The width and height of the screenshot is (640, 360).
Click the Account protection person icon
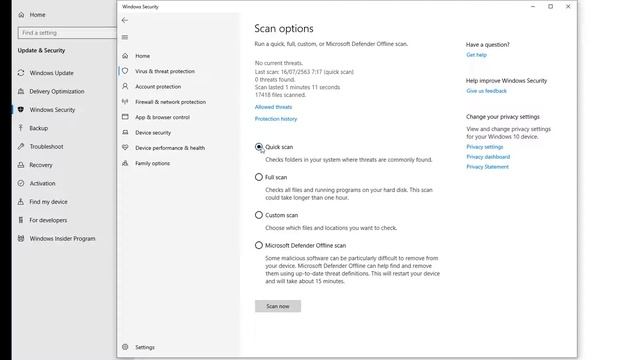pos(125,87)
